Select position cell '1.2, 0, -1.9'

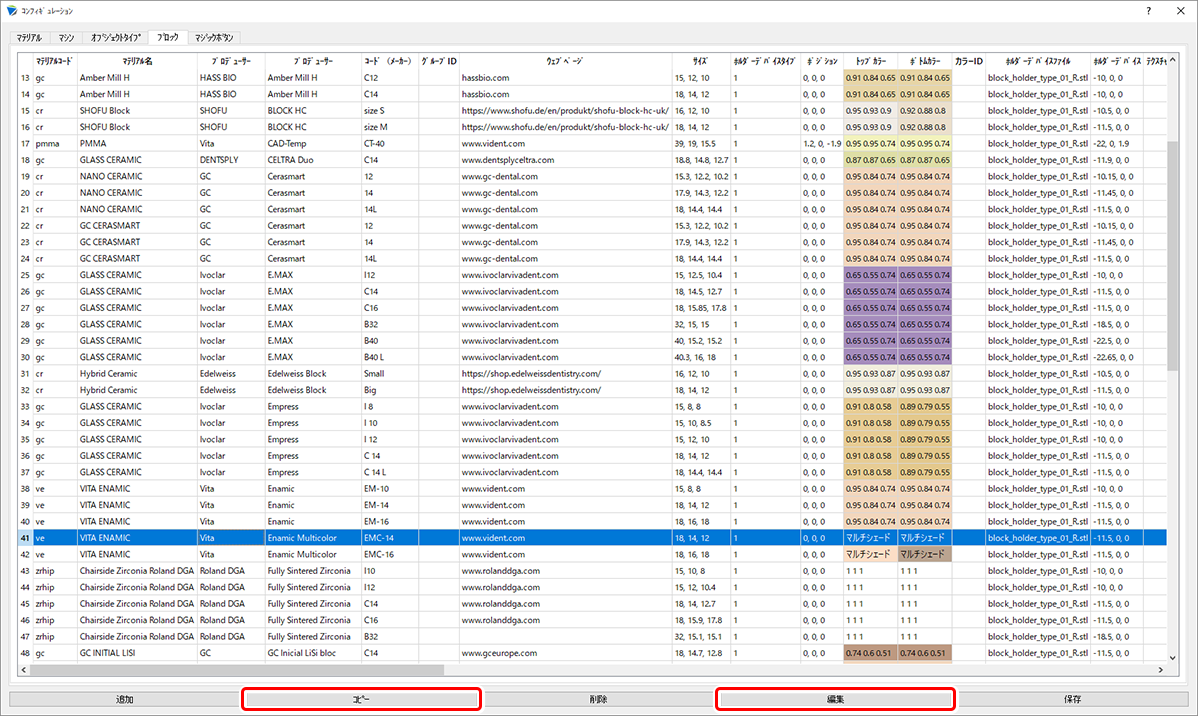tap(821, 144)
